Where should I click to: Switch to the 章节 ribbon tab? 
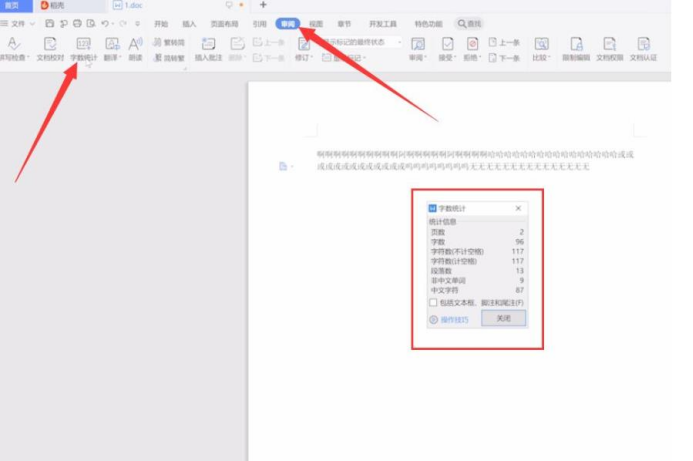(x=344, y=24)
